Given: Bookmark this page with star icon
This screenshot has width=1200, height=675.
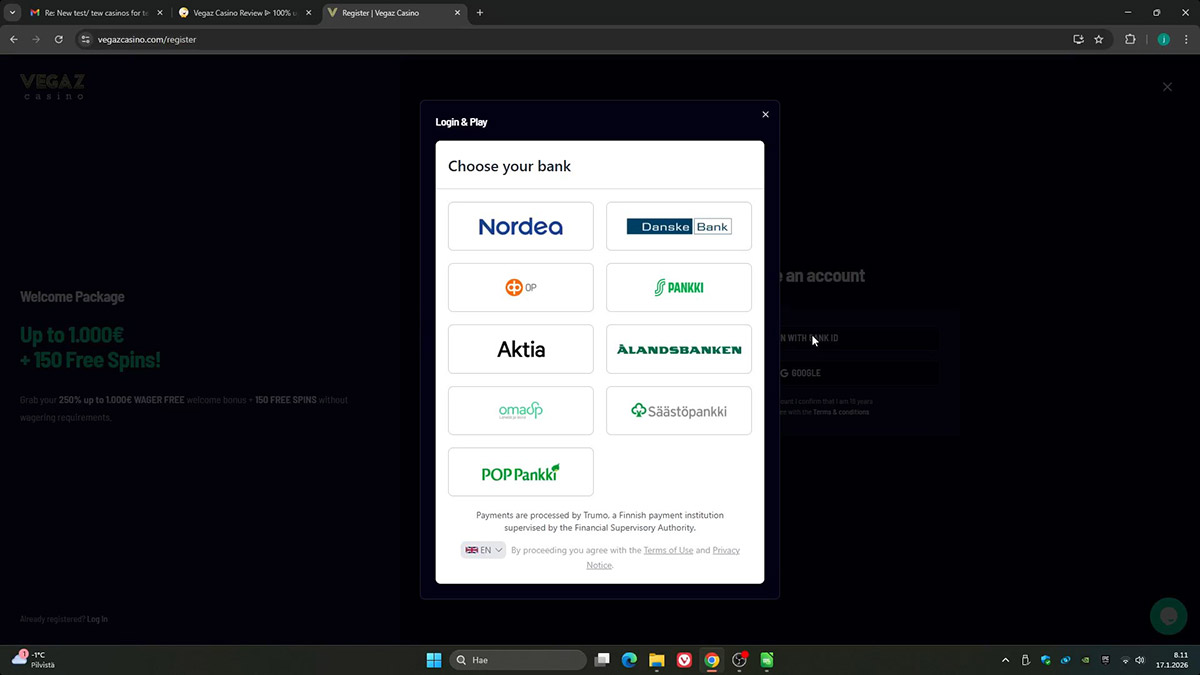Looking at the screenshot, I should pyautogui.click(x=1099, y=39).
